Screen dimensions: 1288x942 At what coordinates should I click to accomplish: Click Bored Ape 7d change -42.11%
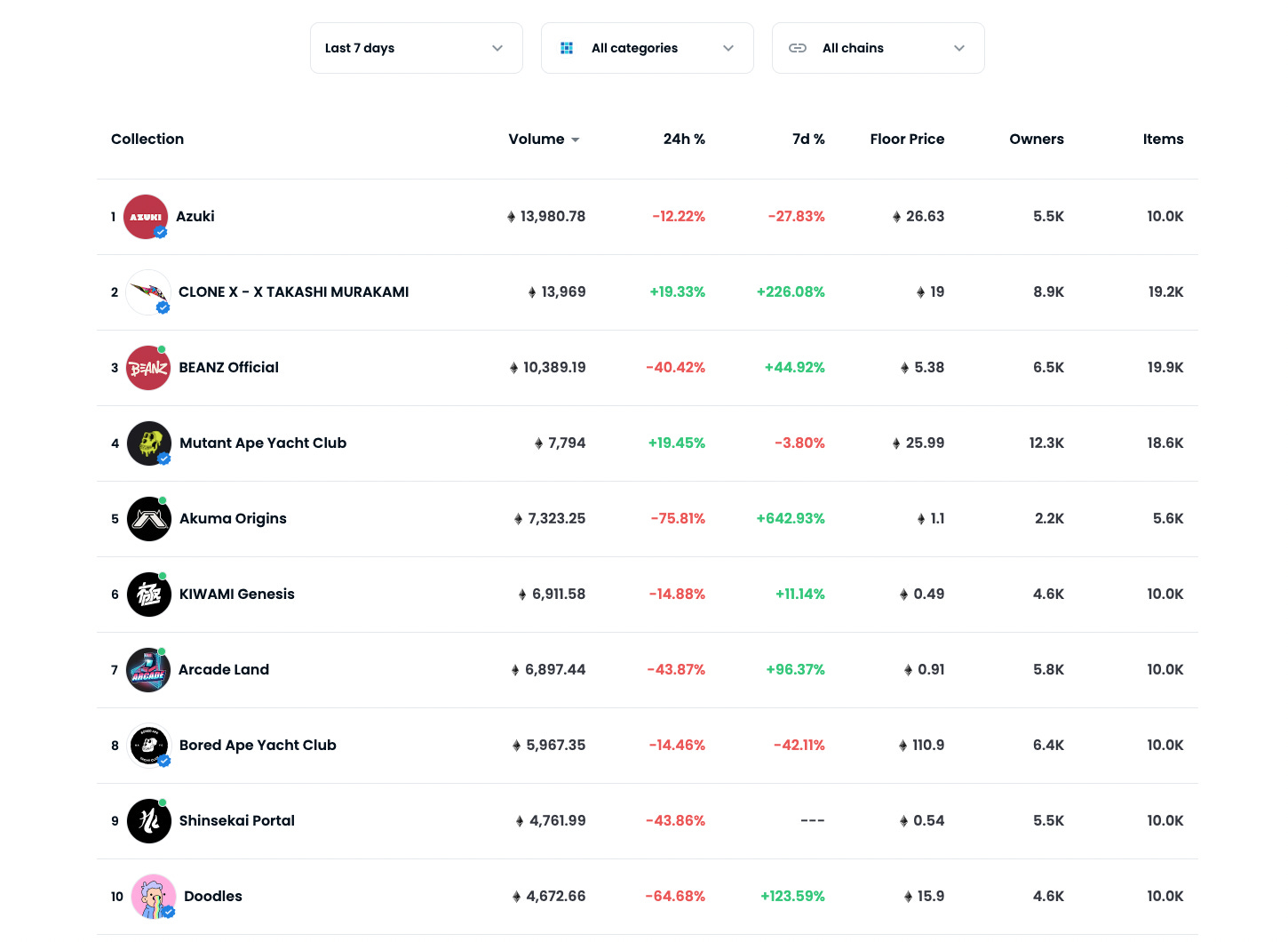799,746
